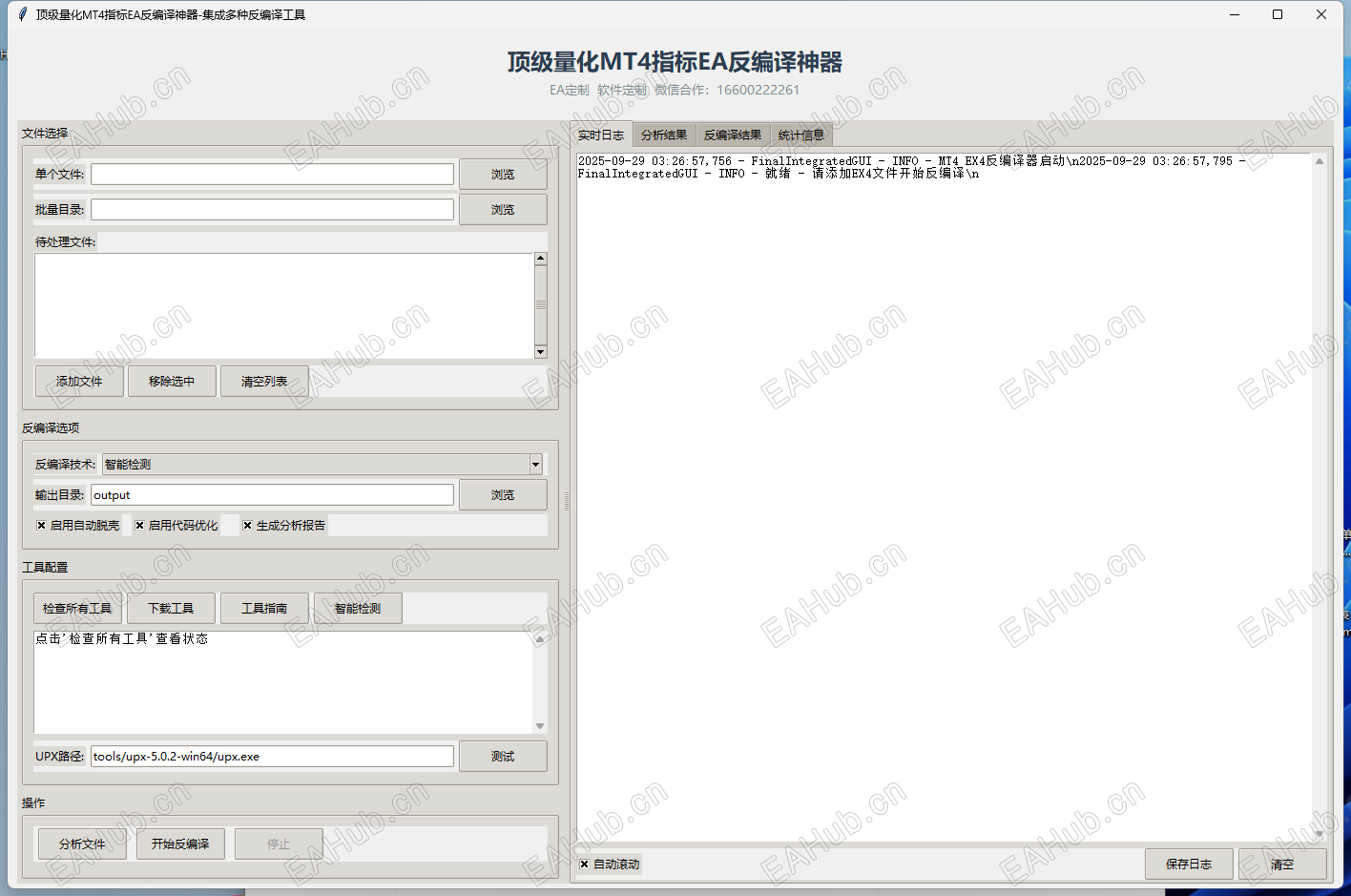Click 智能检测 button in 工具配置
Screen dimensions: 1351x896
pyautogui.click(x=358, y=609)
